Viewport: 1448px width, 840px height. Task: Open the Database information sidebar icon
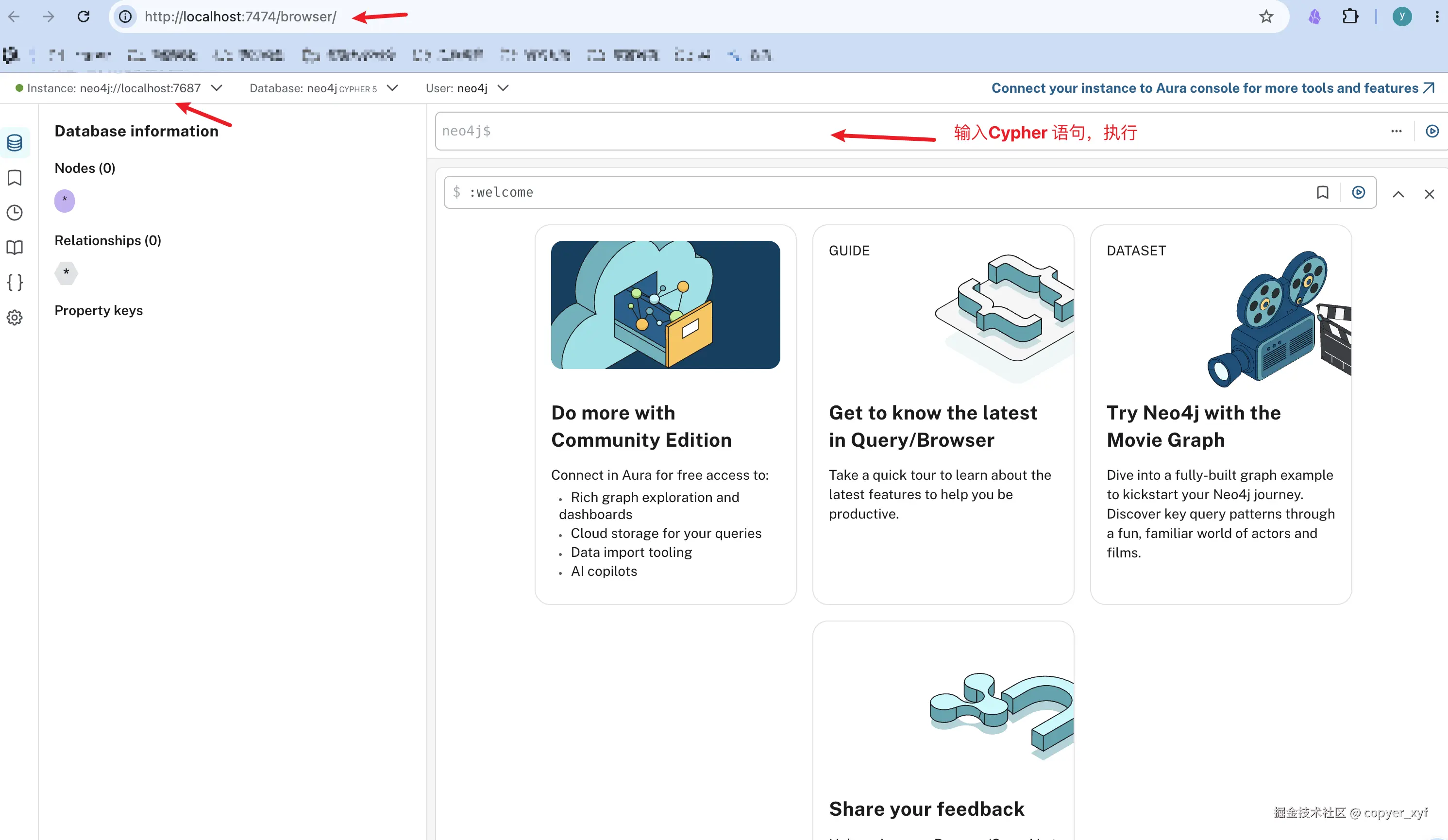(15, 142)
